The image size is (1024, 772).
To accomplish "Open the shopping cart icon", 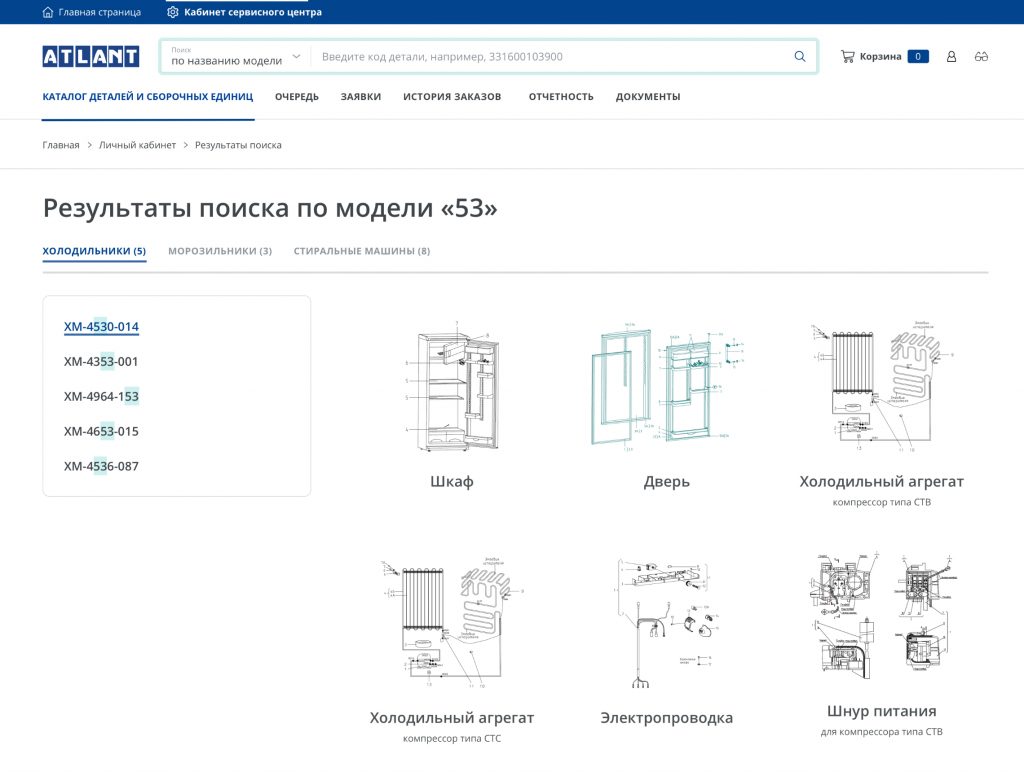I will coord(847,57).
